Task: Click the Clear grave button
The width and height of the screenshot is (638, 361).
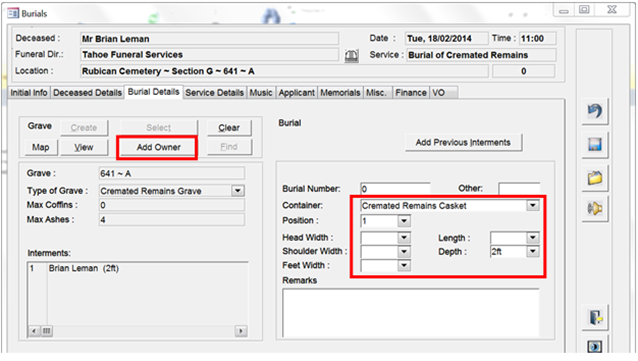Action: click(229, 128)
